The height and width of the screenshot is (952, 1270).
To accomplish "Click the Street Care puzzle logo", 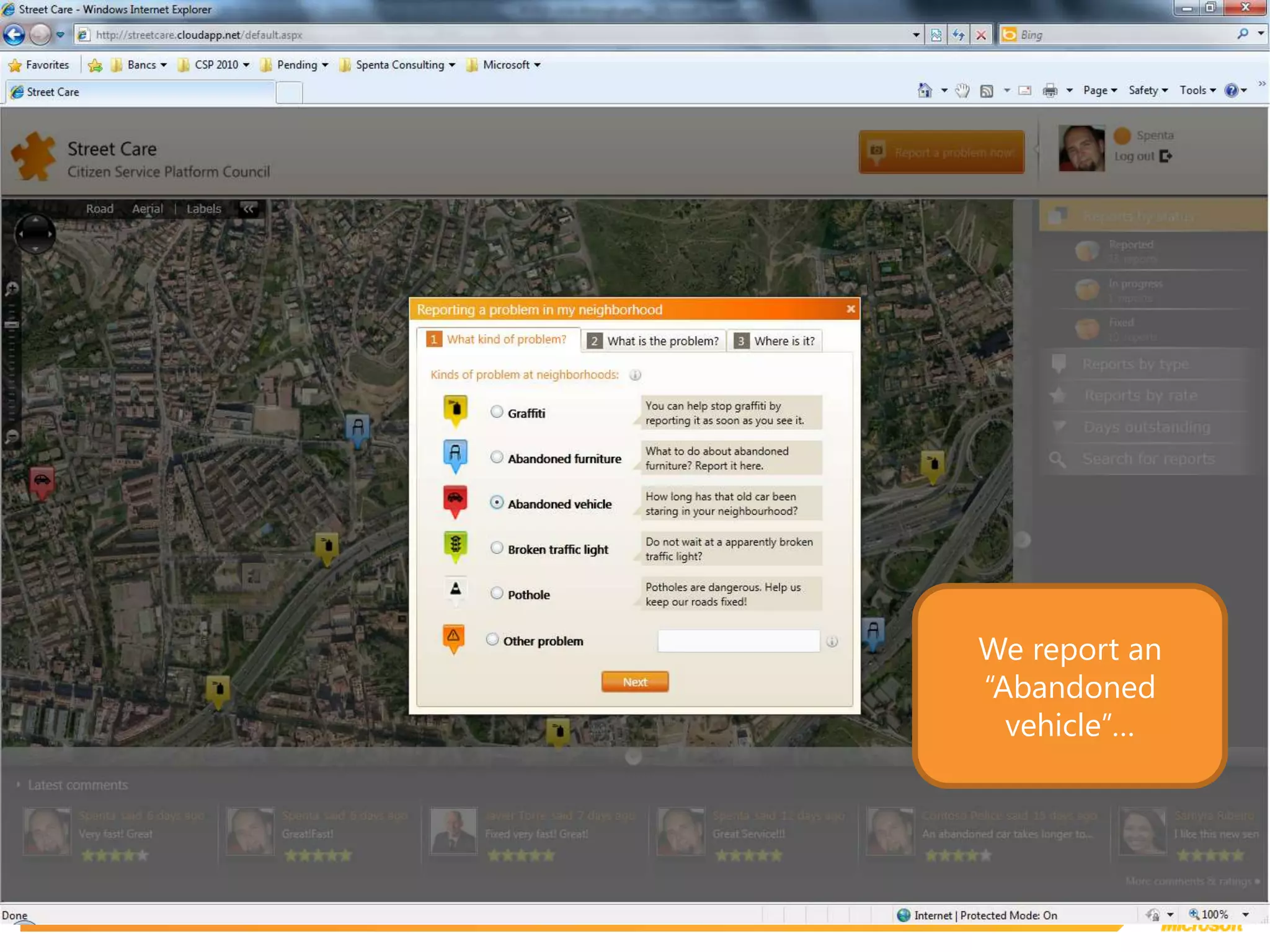I will tap(33, 156).
